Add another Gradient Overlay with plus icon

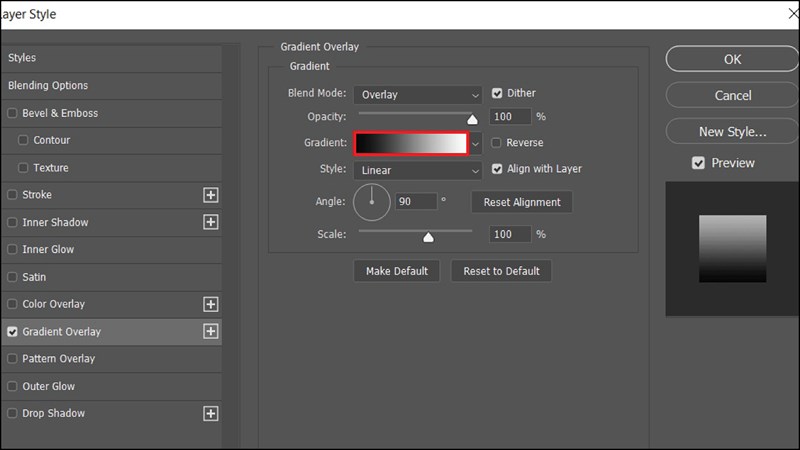tap(211, 331)
